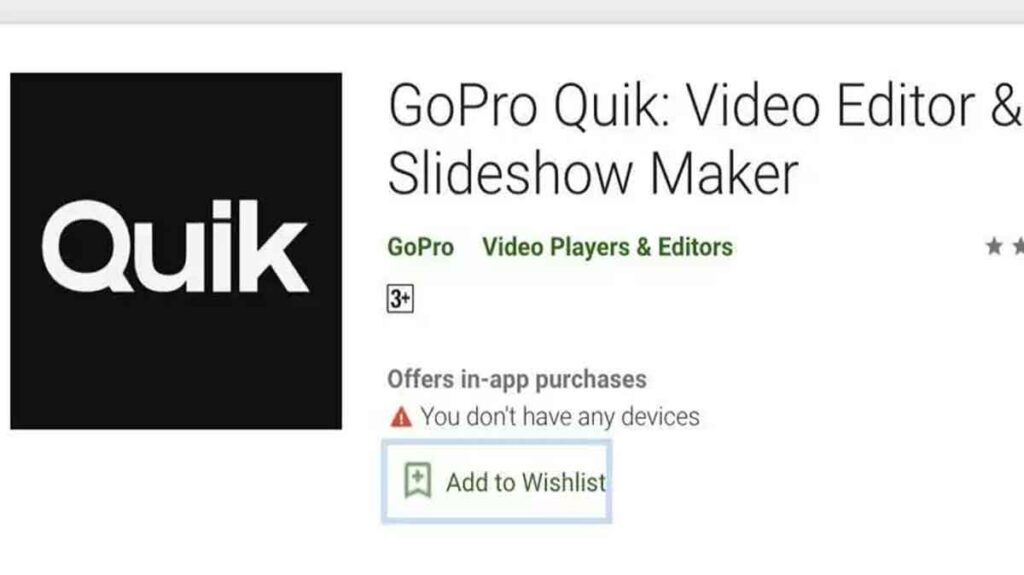Click the red warning triangle icon
Viewport: 1024px width, 575px height.
pyautogui.click(x=401, y=417)
